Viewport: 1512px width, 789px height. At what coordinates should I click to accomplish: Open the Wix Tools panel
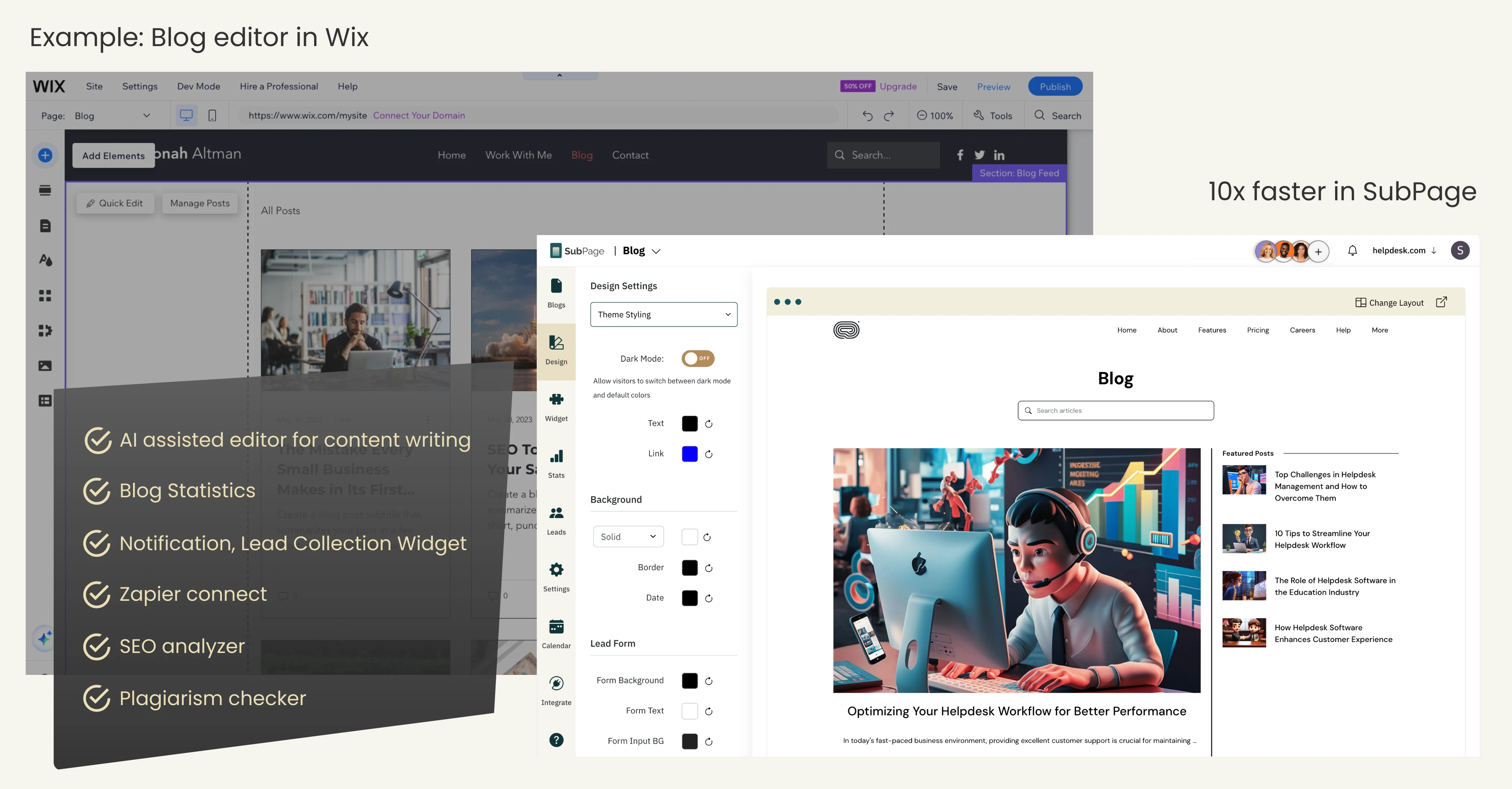tap(993, 116)
